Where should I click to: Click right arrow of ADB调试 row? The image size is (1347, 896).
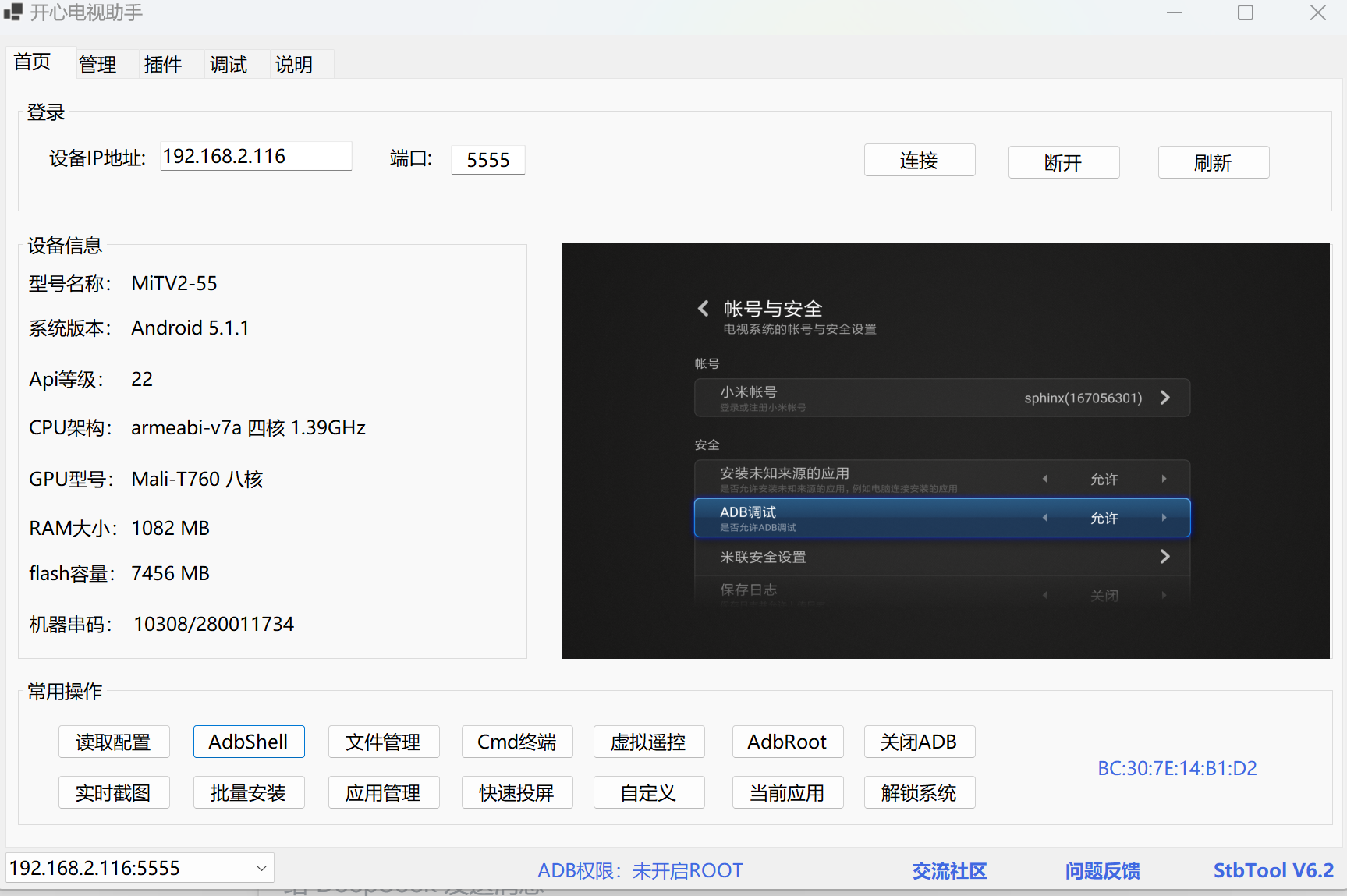[x=1164, y=518]
